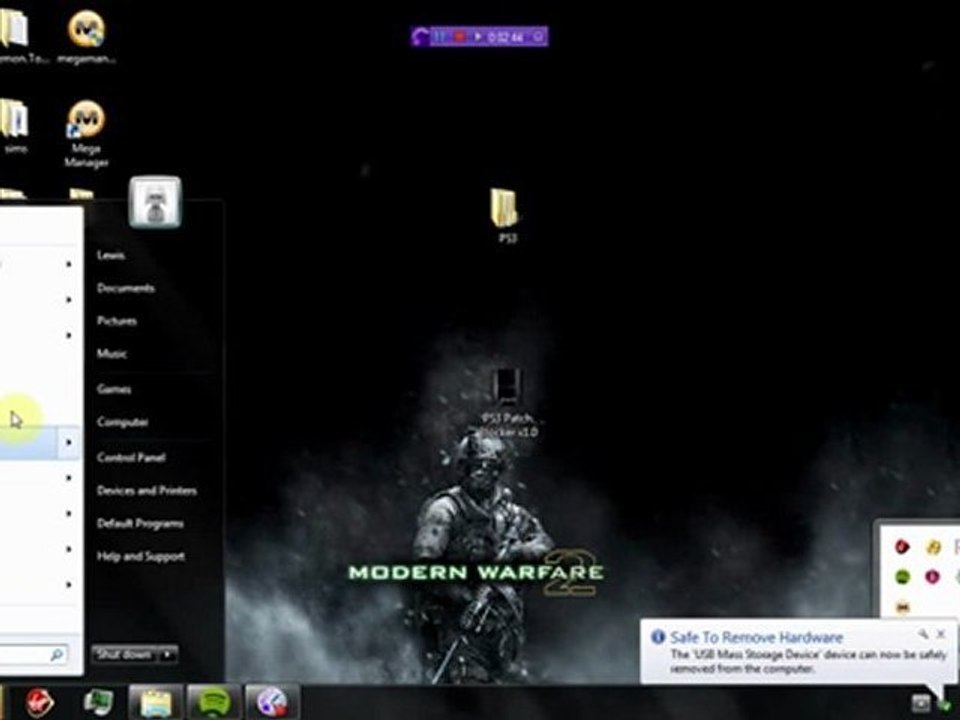Viewport: 960px width, 720px height.
Task: Click the green round icon in tray overflow
Action: point(902,576)
